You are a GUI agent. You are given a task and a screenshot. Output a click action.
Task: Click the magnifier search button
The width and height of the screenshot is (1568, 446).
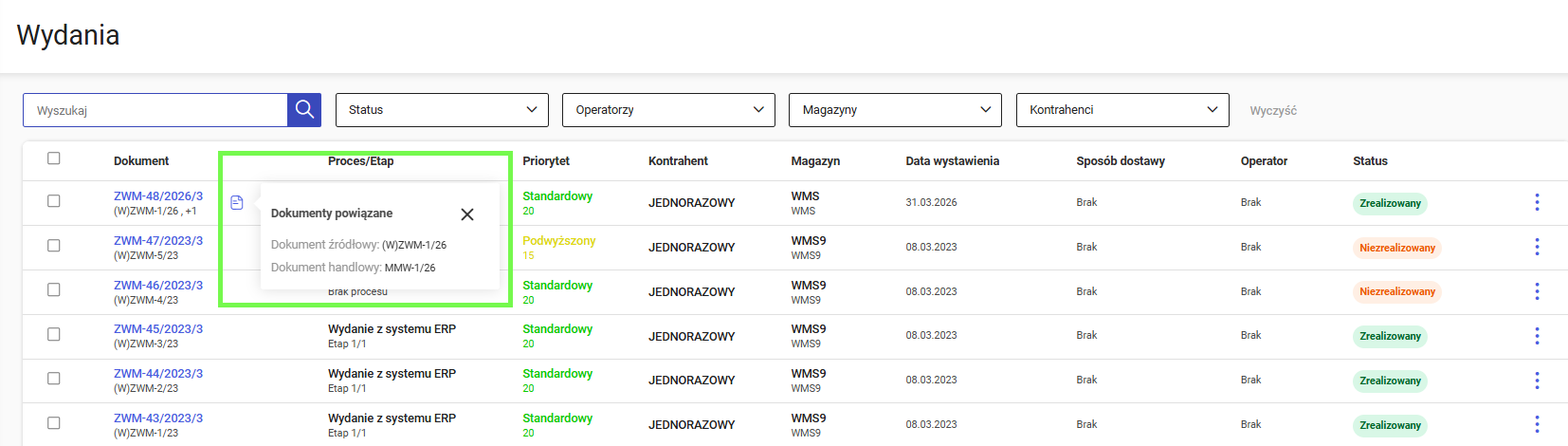(304, 110)
